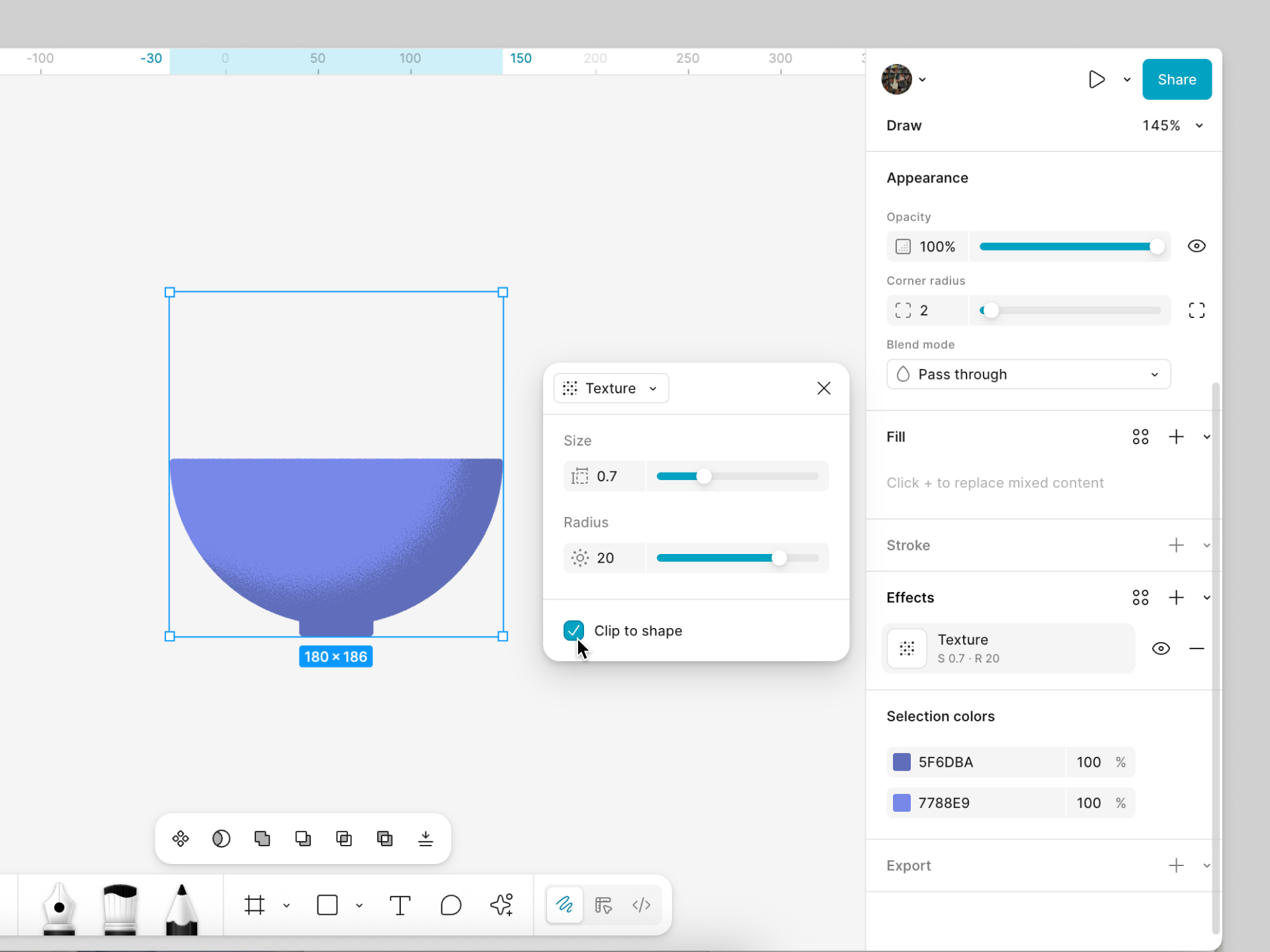This screenshot has height=952, width=1270.
Task: Open the present options chevron
Action: [x=1126, y=79]
